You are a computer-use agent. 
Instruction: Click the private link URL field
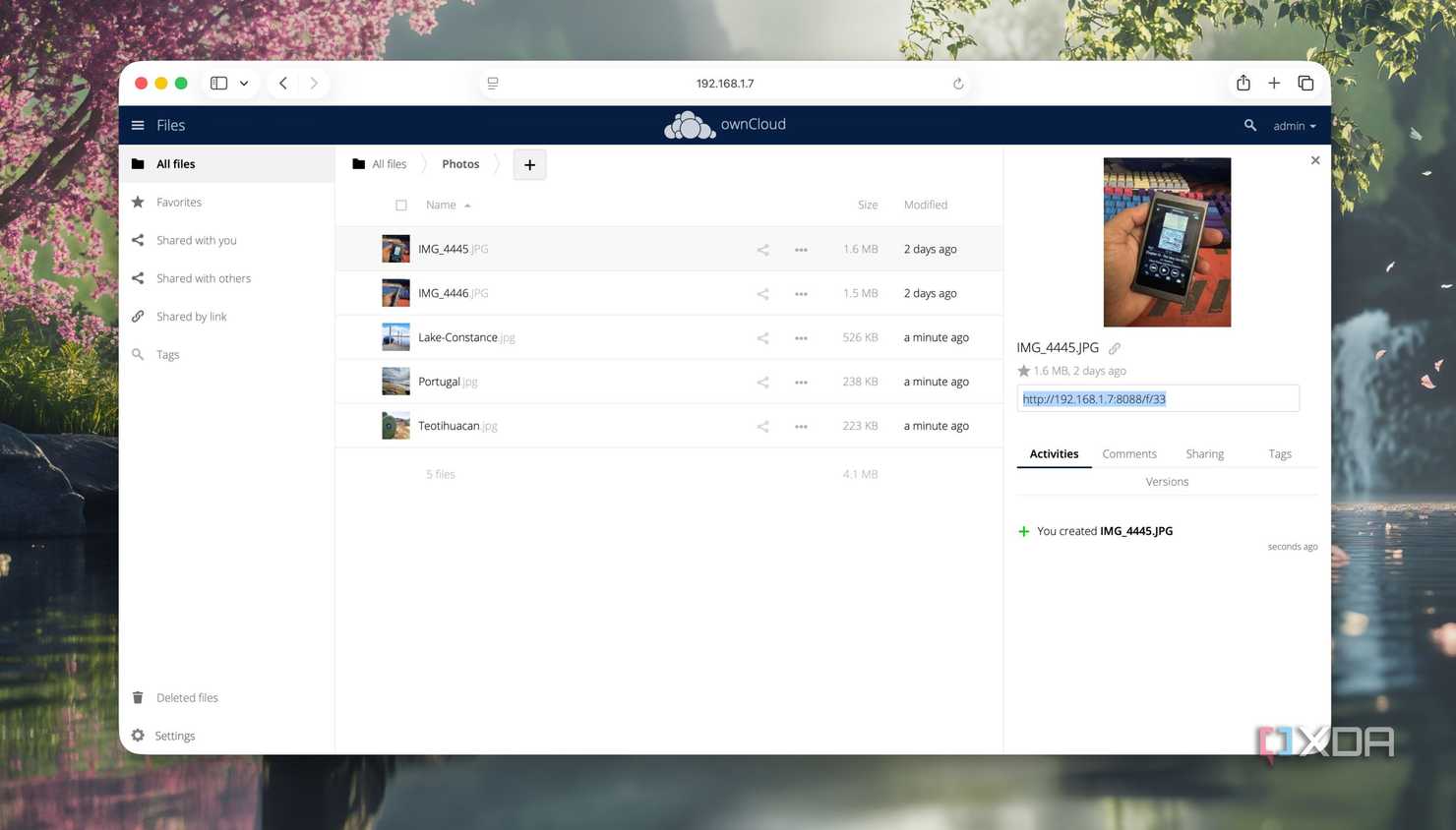1158,398
